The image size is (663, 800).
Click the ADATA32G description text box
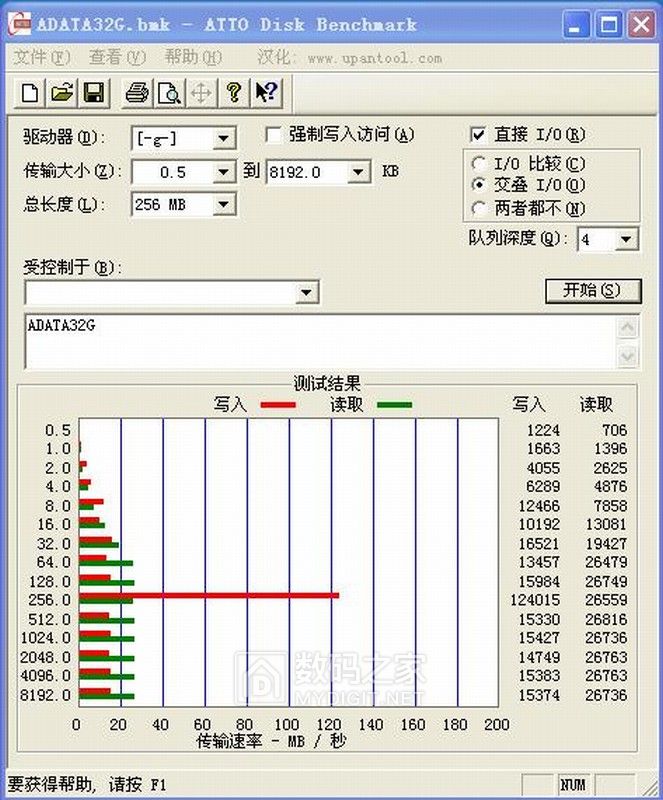[x=320, y=341]
